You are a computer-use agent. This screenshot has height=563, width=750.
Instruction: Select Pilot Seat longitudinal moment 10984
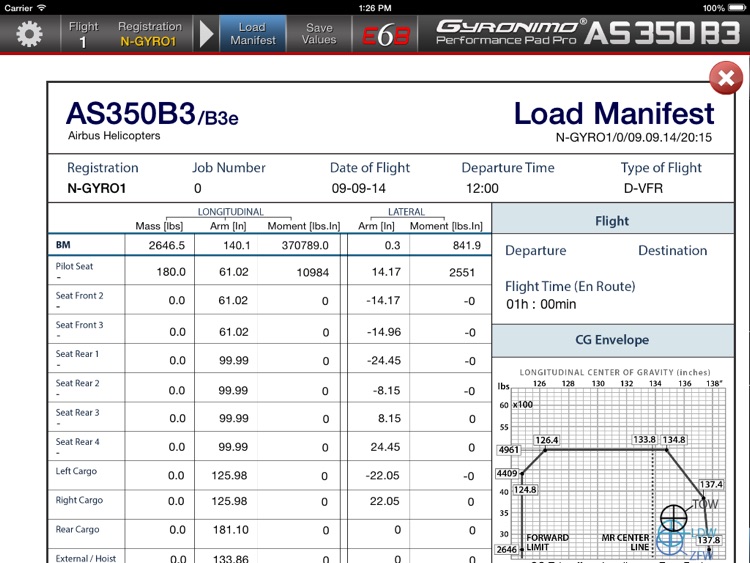pyautogui.click(x=313, y=273)
